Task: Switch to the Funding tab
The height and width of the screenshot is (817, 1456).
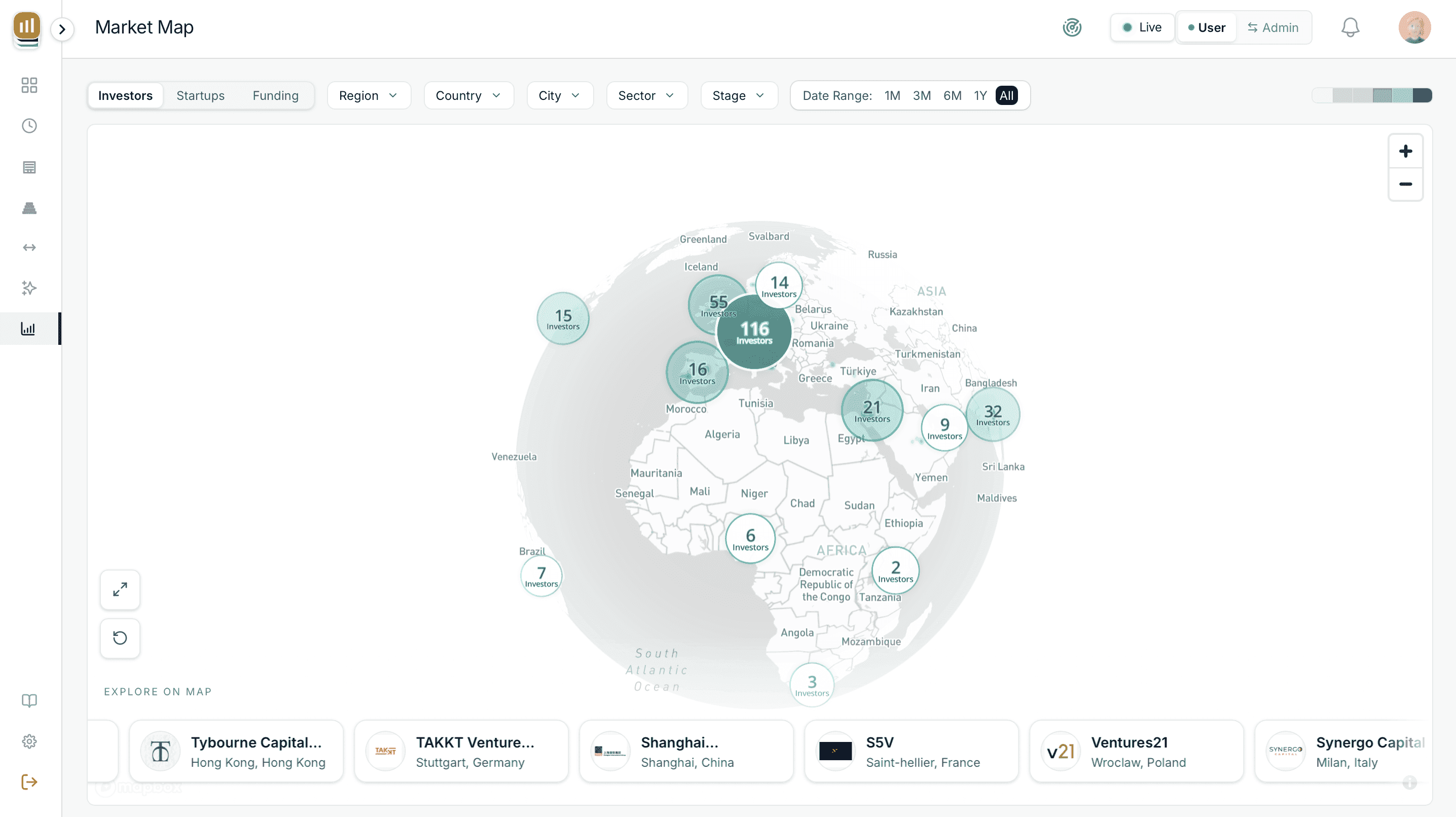Action: pyautogui.click(x=275, y=95)
